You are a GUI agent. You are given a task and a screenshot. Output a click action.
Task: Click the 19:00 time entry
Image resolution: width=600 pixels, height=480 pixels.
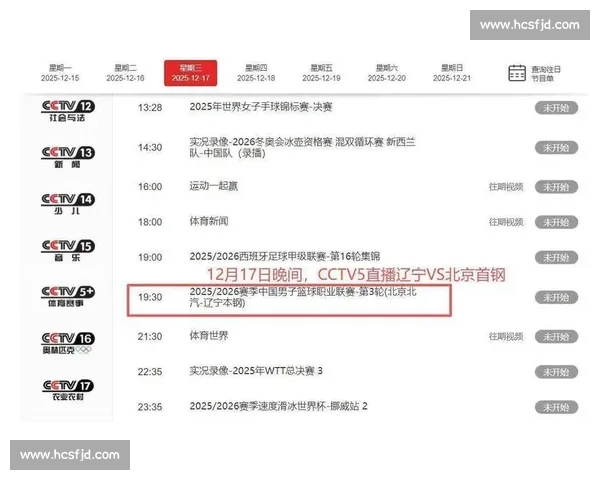coord(150,257)
